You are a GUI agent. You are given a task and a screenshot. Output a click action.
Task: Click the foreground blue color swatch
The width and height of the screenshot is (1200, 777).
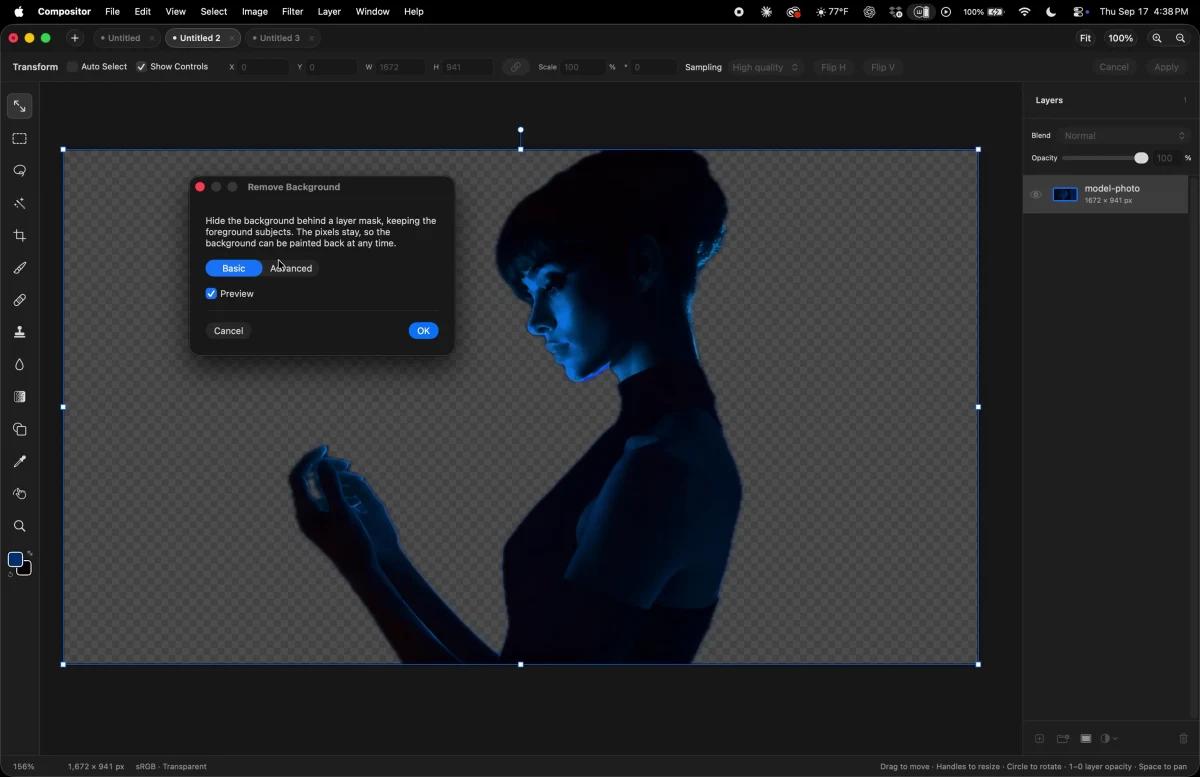coord(15,560)
